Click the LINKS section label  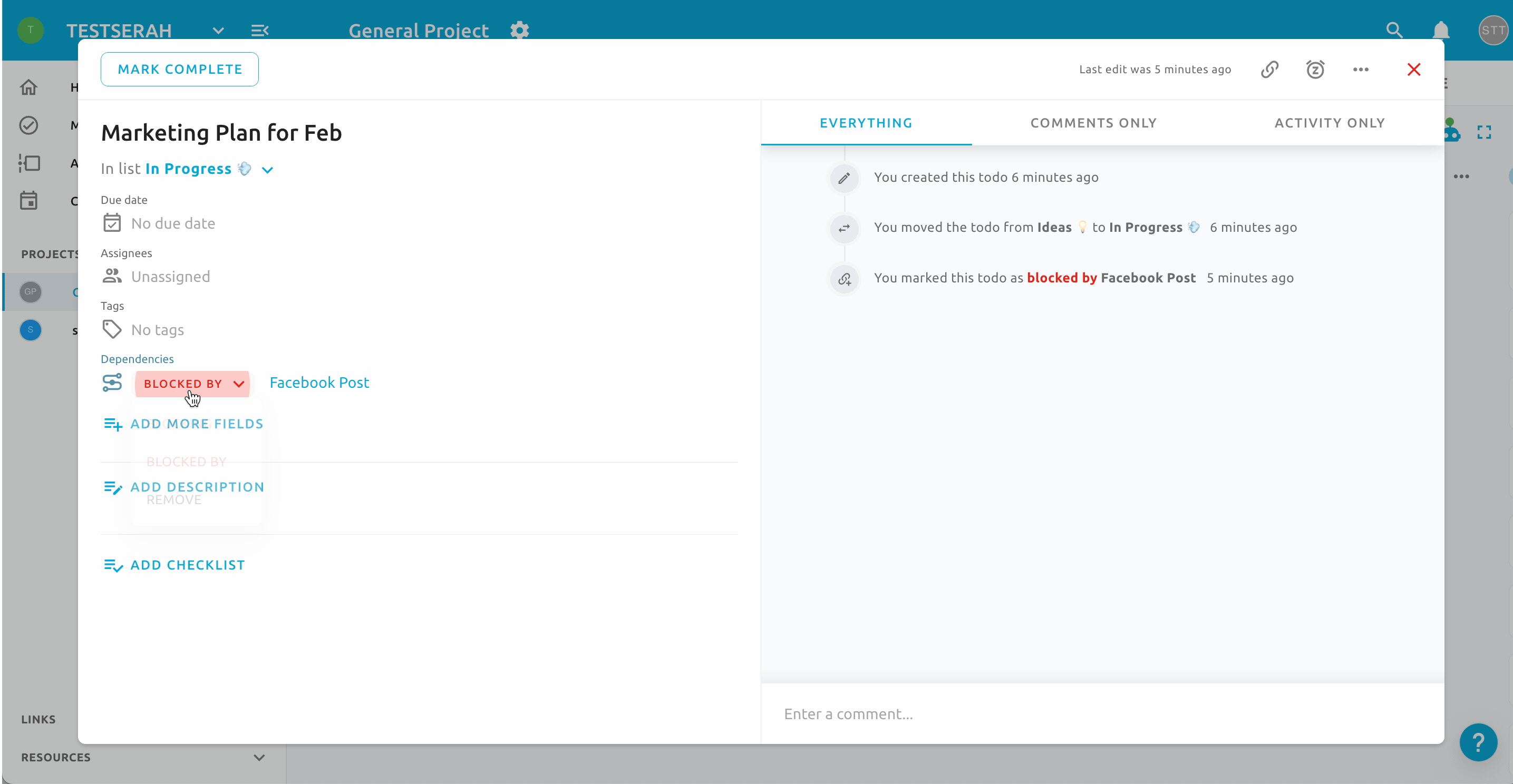(x=38, y=719)
